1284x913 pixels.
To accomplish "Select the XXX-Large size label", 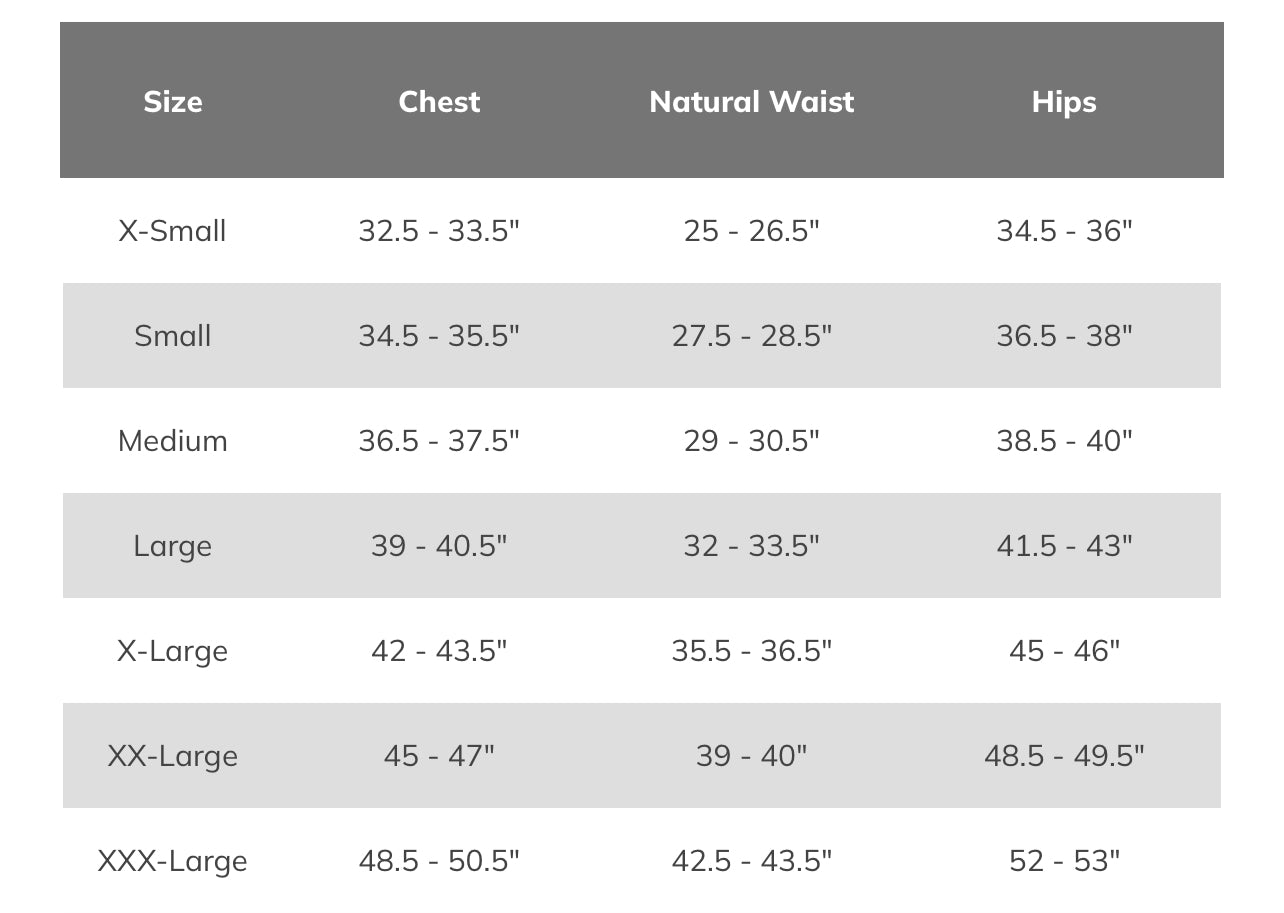I will [x=173, y=861].
